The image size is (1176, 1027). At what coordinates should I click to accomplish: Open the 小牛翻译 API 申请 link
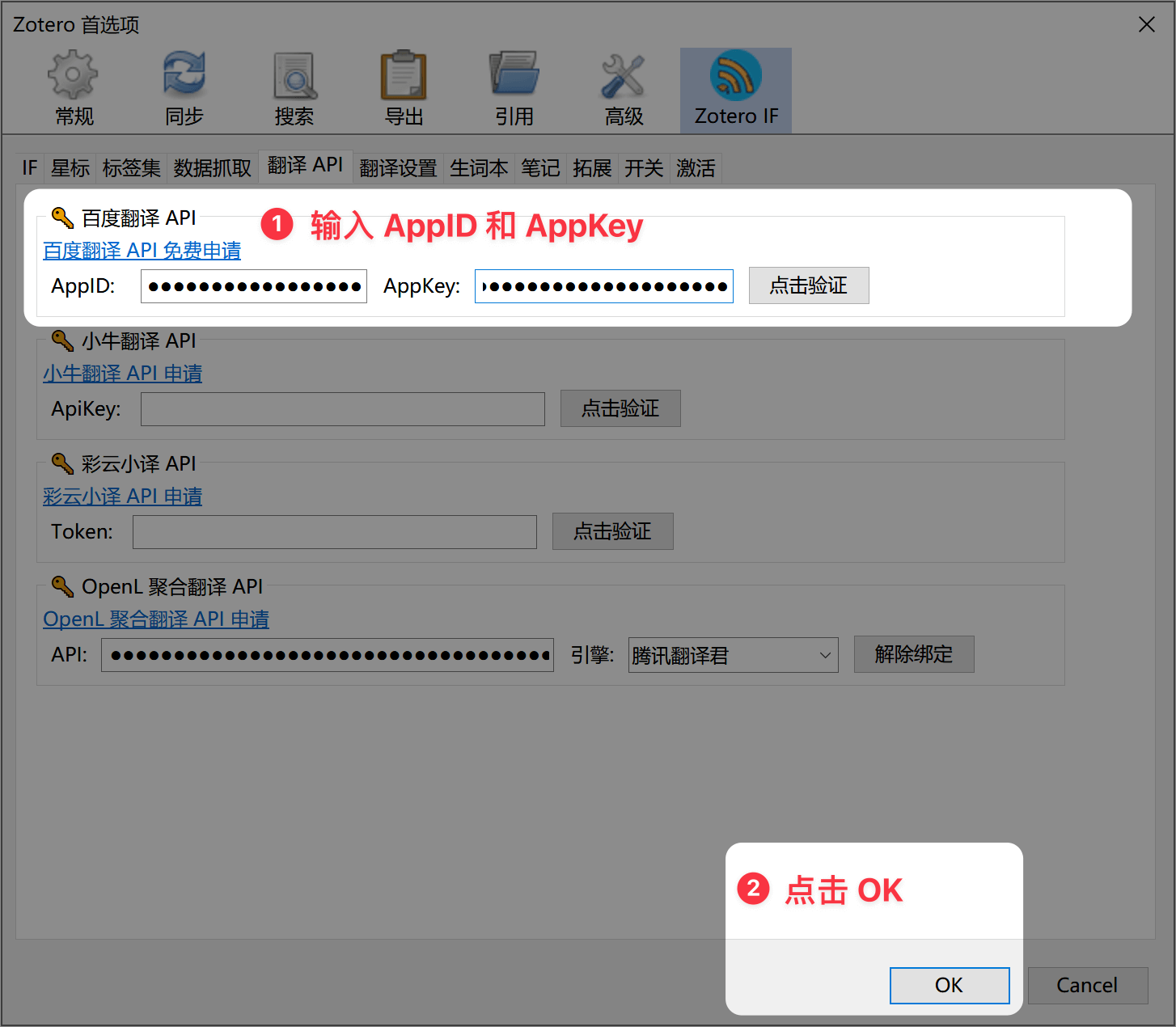123,374
